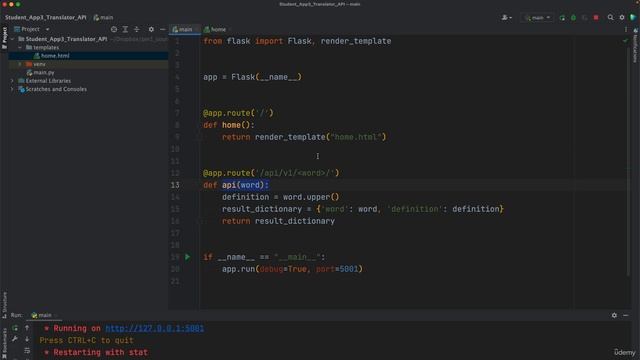Click the def home() function name

(x=231, y=125)
